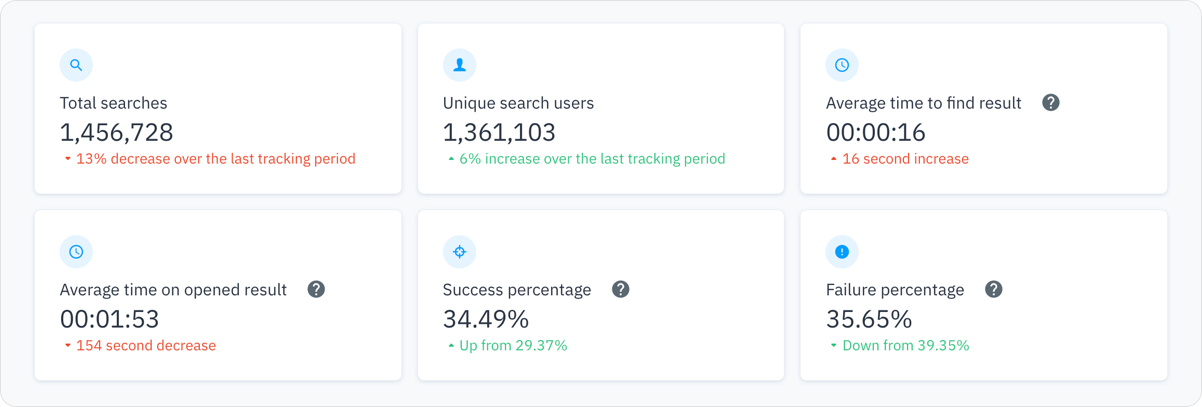Click the magnifier icon on Total searches card
Screen dimensions: 1202x407
pos(76,65)
